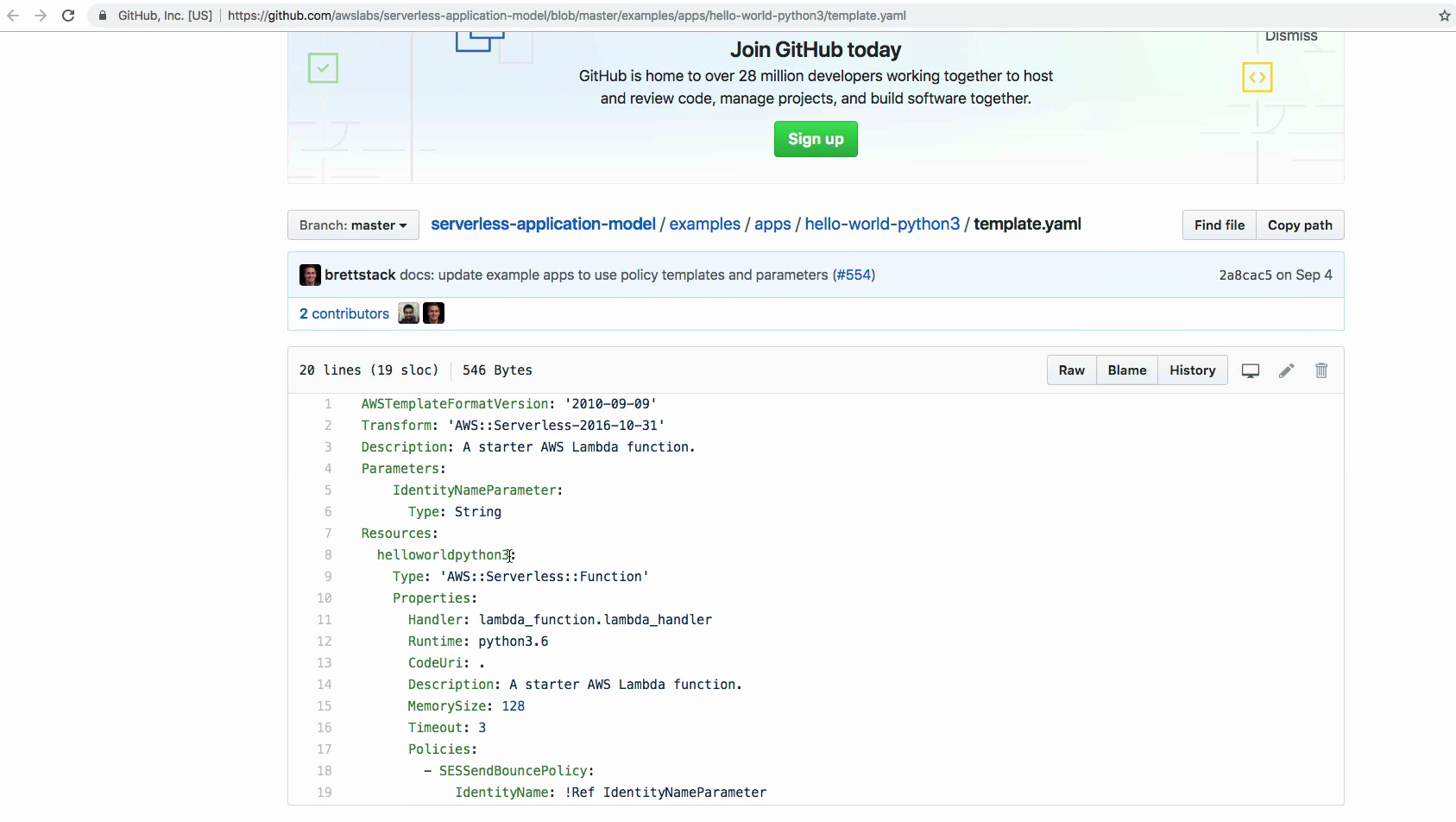The image size is (1456, 822).
Task: Go back with the browser back arrow
Action: tap(13, 16)
